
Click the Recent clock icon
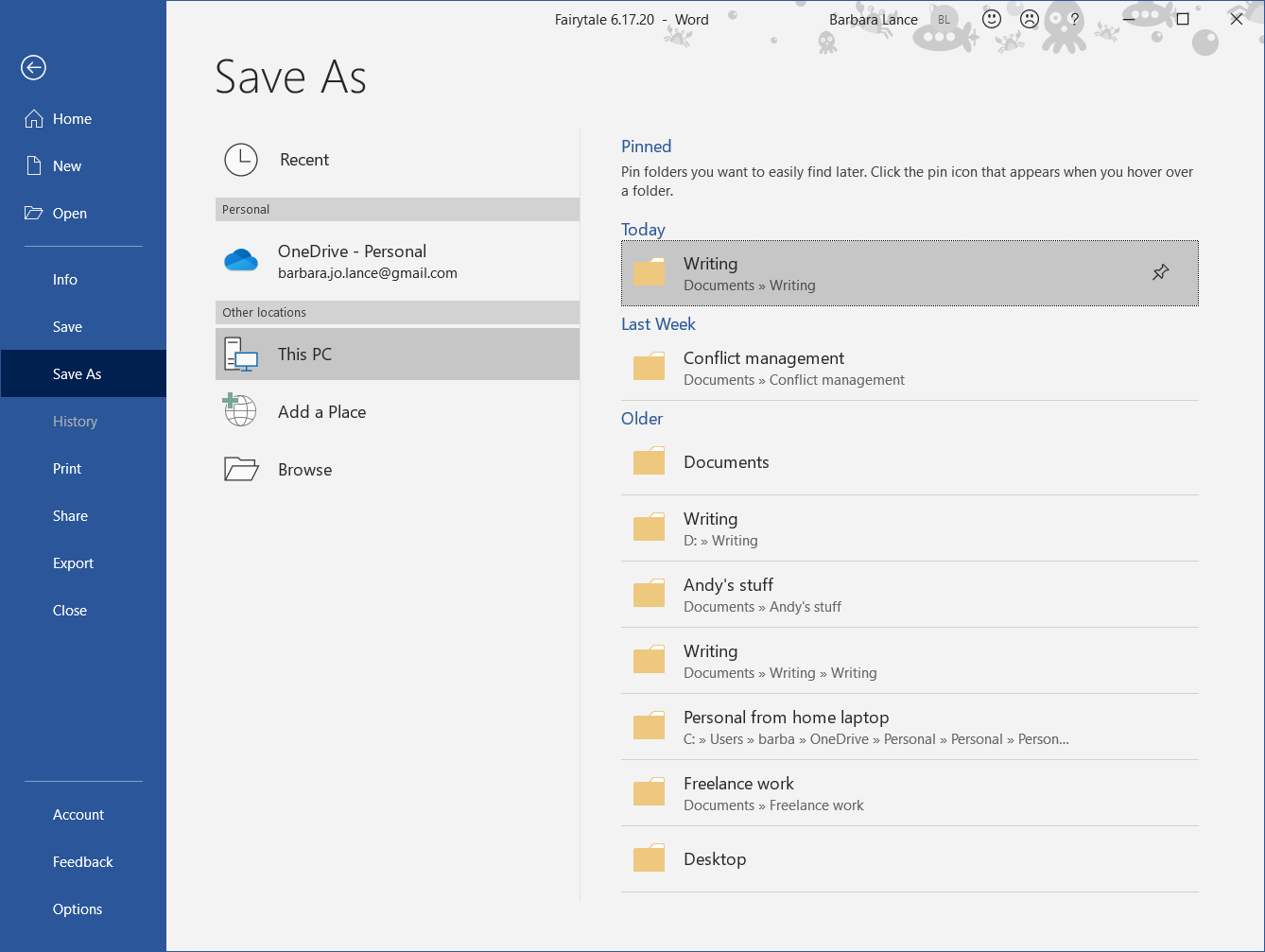point(241,160)
